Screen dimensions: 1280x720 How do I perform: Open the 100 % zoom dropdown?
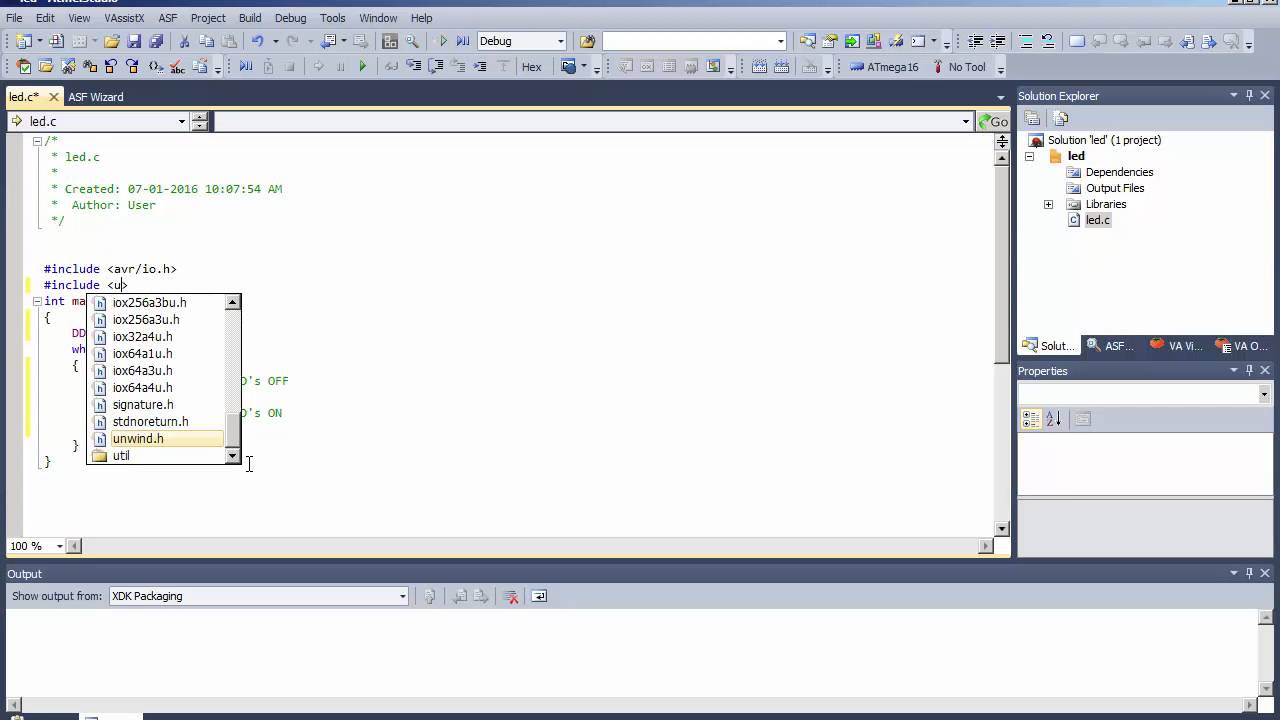[60, 546]
